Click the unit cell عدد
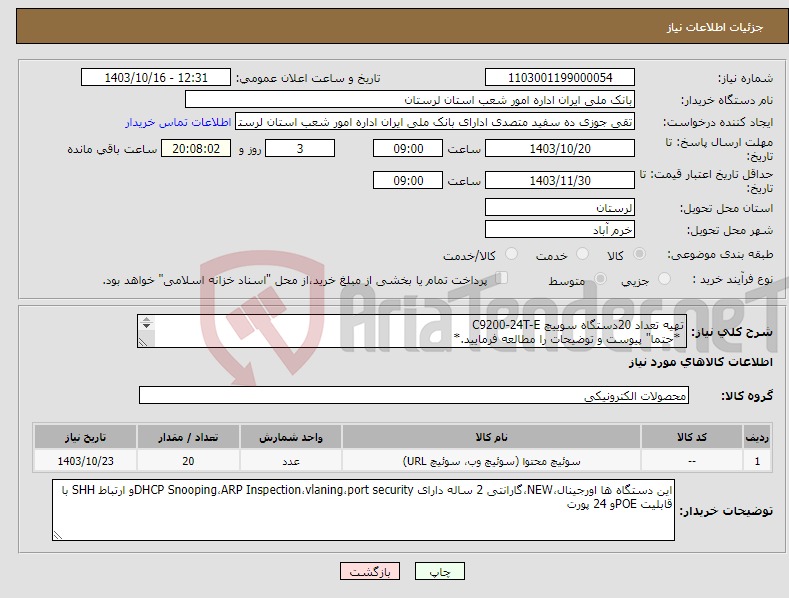This screenshot has height=598, width=789. pos(291,461)
